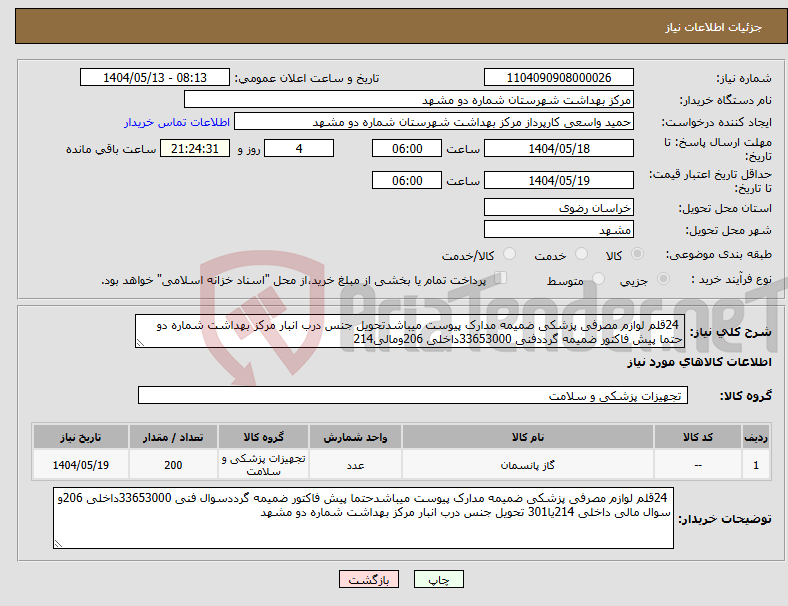Click the goods group field تجهیزات پزشکی و سلامت
The width and height of the screenshot is (788, 606).
pyautogui.click(x=413, y=395)
